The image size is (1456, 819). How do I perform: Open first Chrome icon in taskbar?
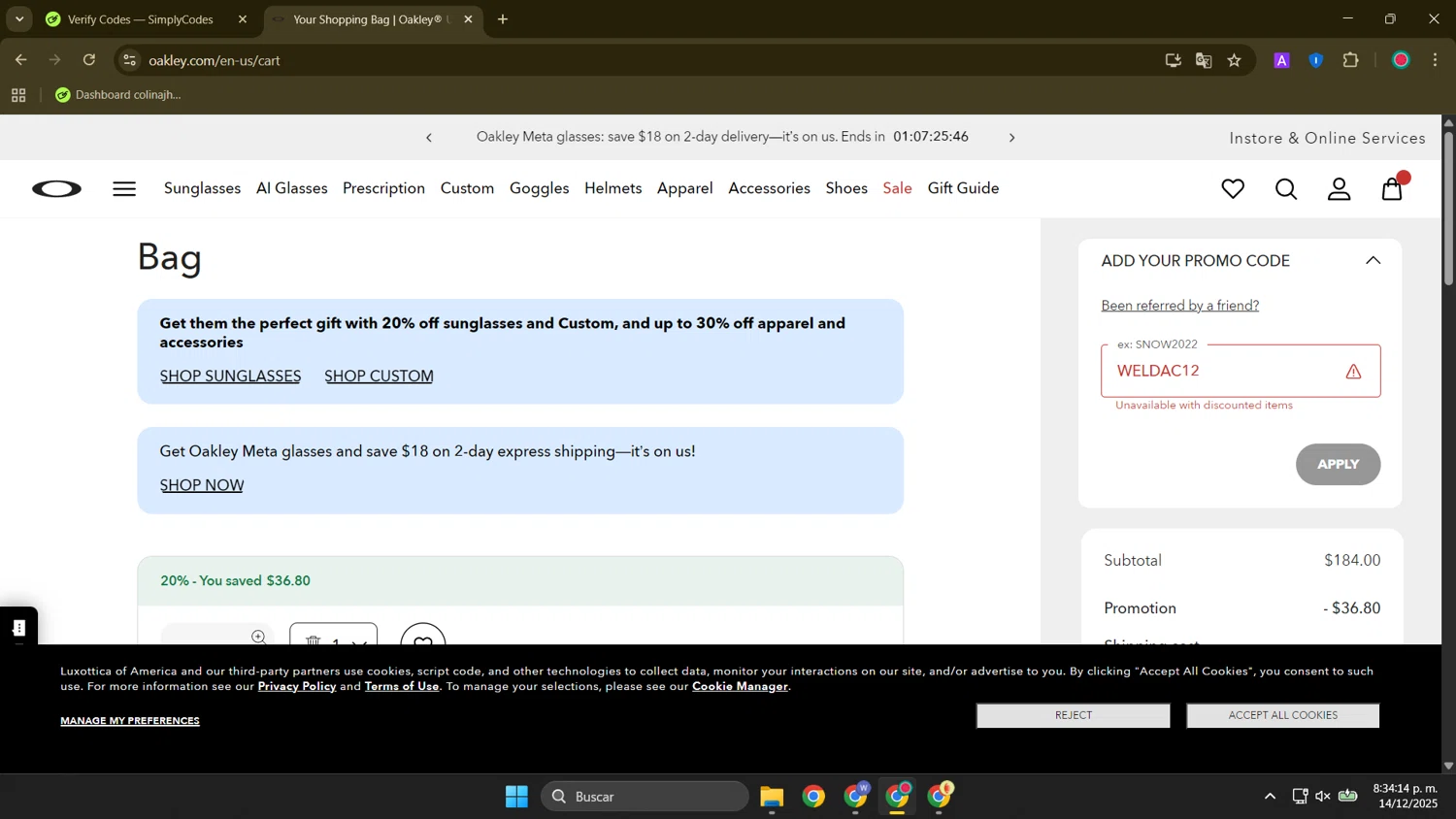(x=813, y=797)
